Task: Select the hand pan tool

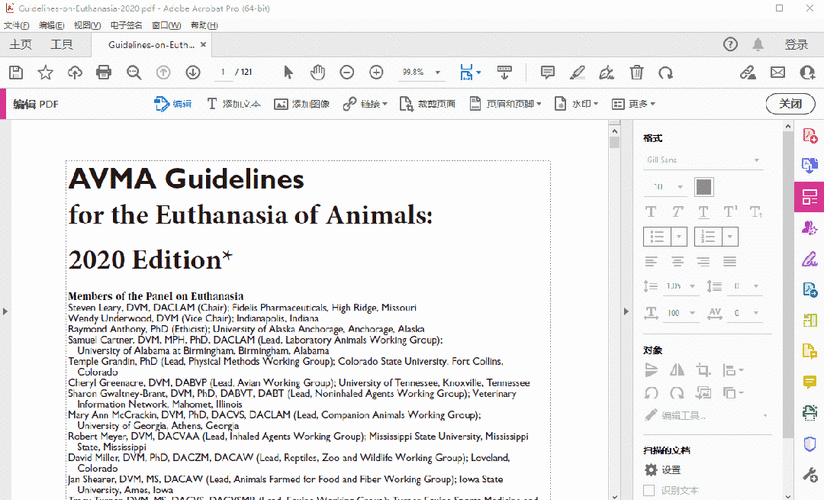Action: click(x=317, y=73)
